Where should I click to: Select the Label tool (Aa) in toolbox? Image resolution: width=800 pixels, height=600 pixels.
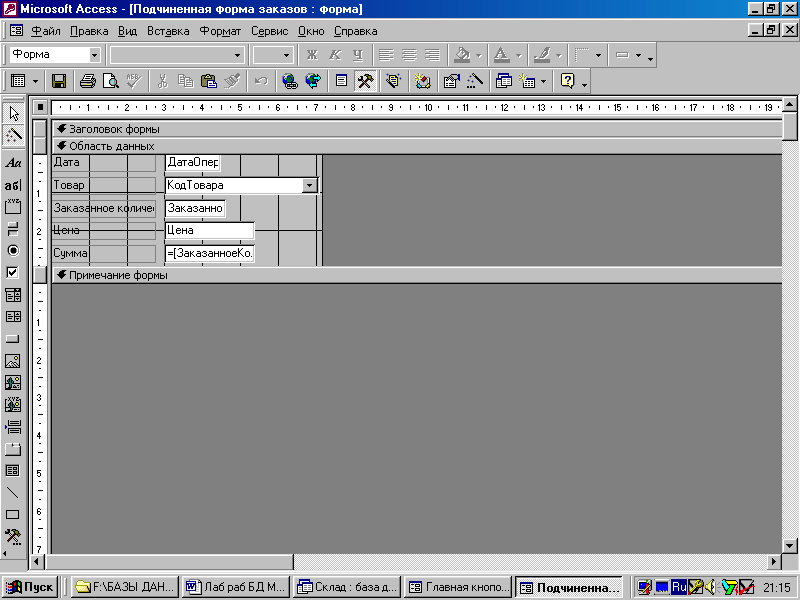[13, 163]
